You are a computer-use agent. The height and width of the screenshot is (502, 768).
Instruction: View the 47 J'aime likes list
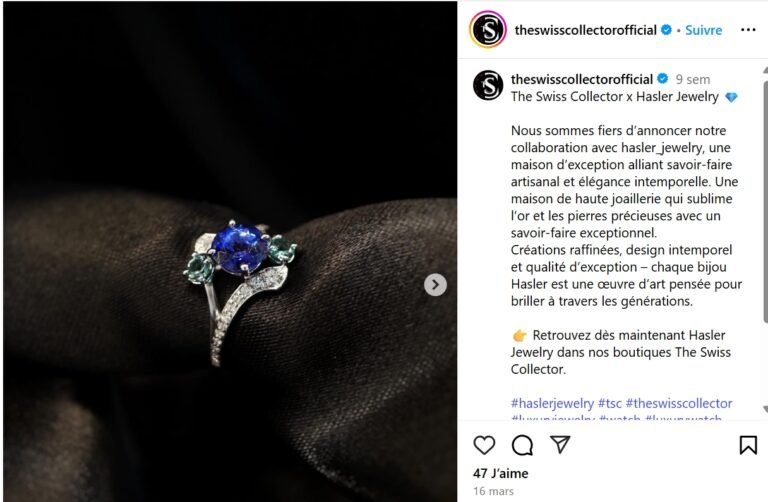tap(501, 474)
